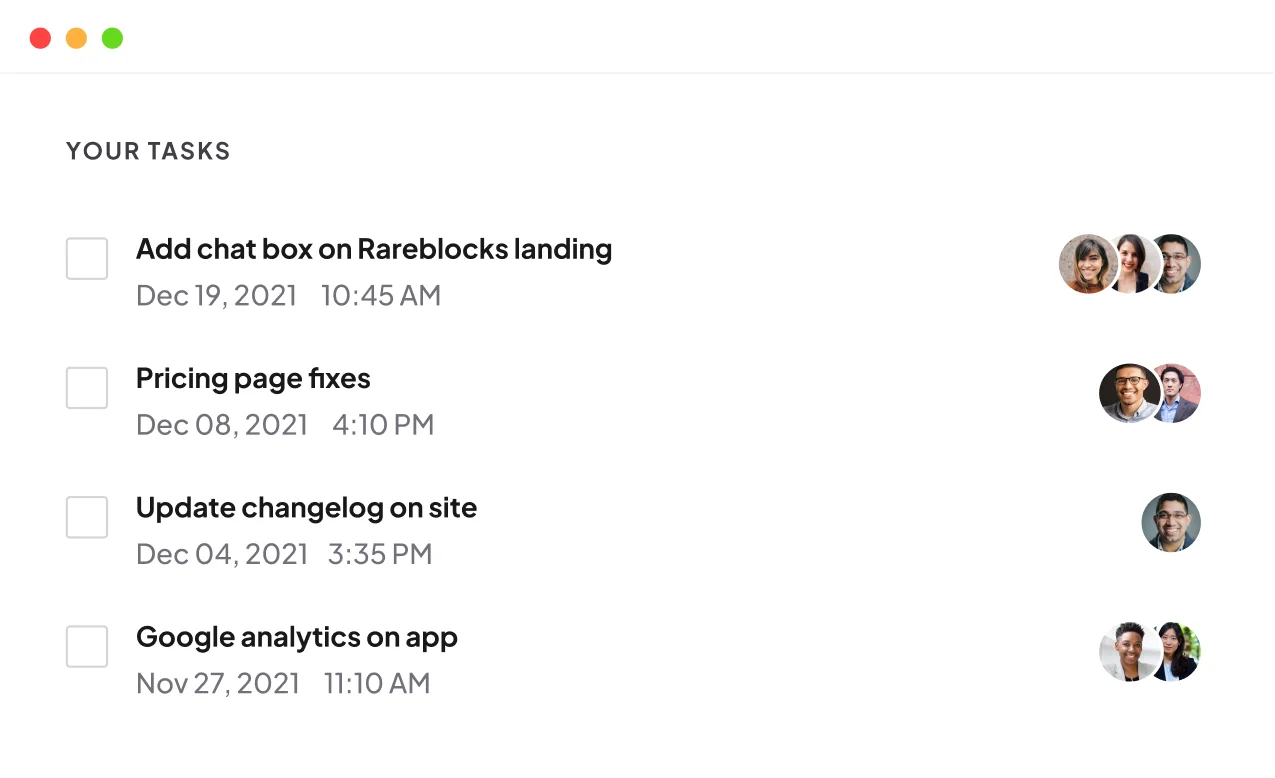Click the Dec 19, 2021 due date
The image size is (1275, 778).
pos(216,296)
